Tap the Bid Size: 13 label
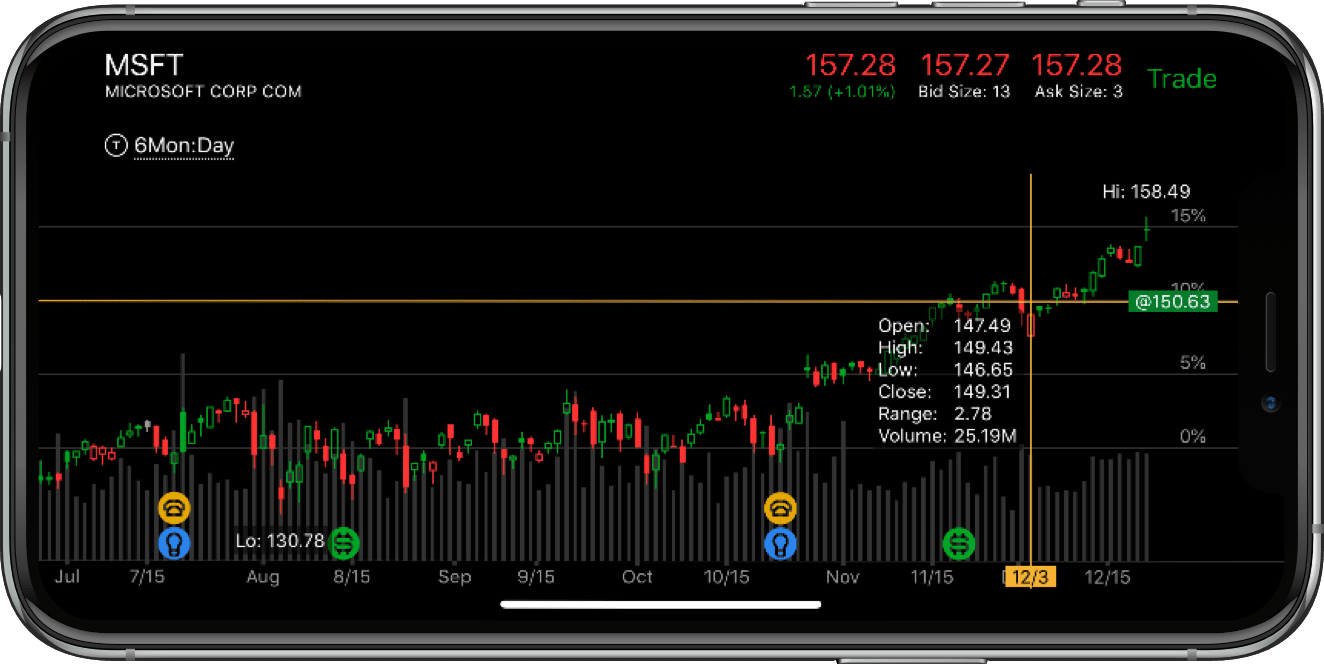 point(964,92)
